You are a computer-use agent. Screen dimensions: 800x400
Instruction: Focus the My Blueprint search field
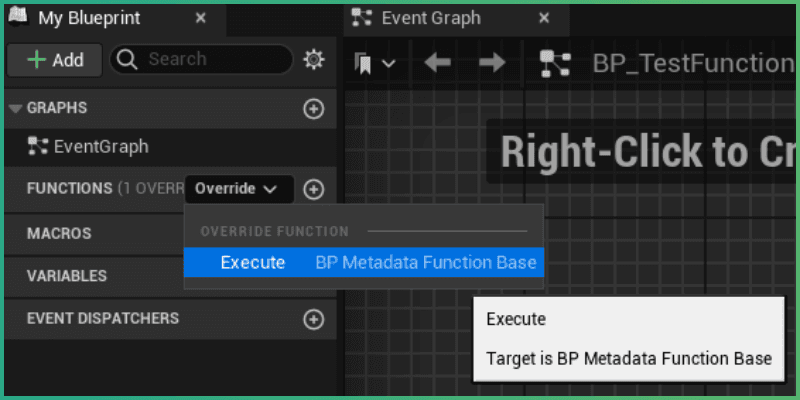coord(202,60)
